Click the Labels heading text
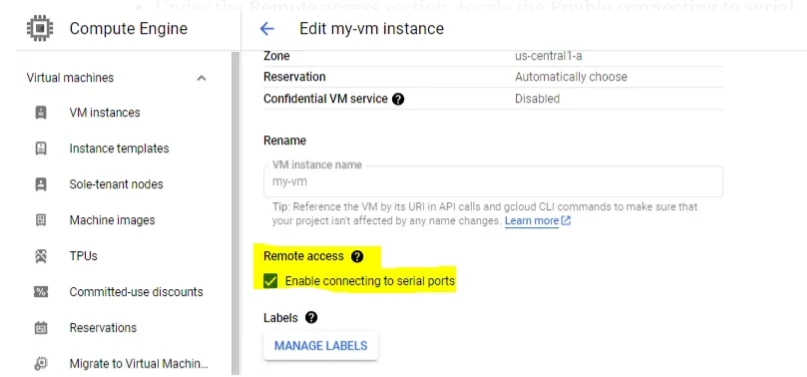This screenshot has height=377, width=807. coord(280,318)
